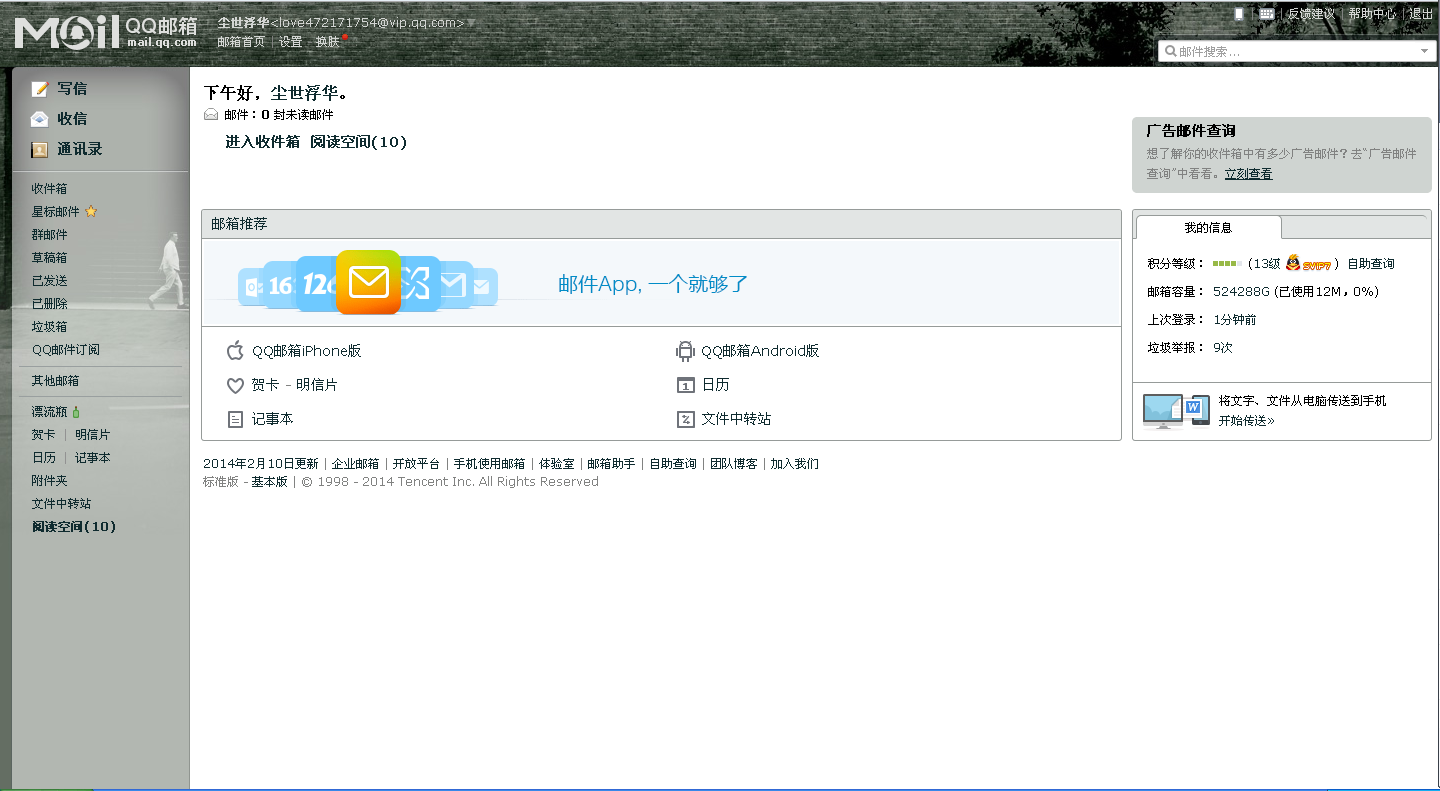Open 已删除 deleted folder
The image size is (1440, 791).
point(49,304)
